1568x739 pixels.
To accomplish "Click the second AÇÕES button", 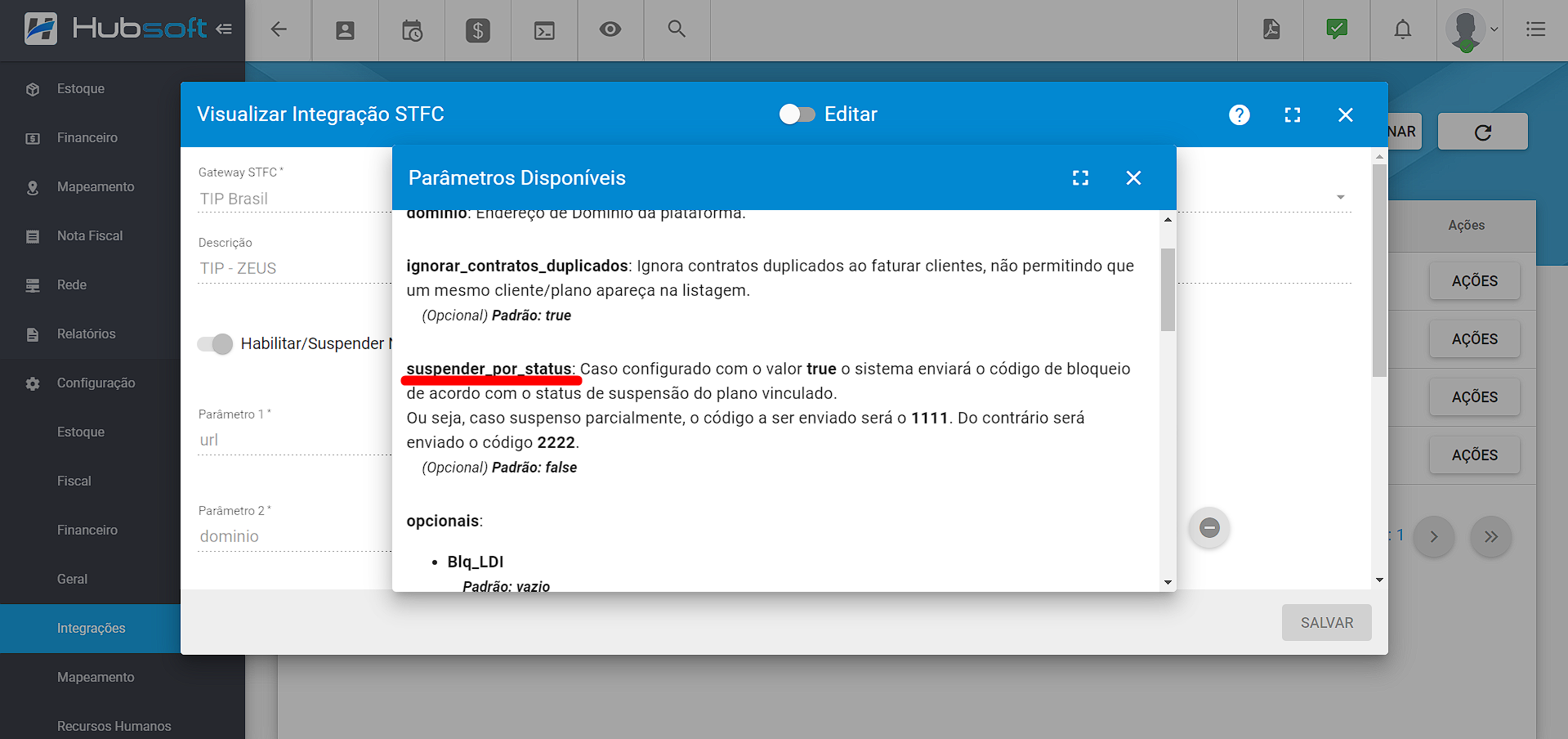I will (1475, 339).
